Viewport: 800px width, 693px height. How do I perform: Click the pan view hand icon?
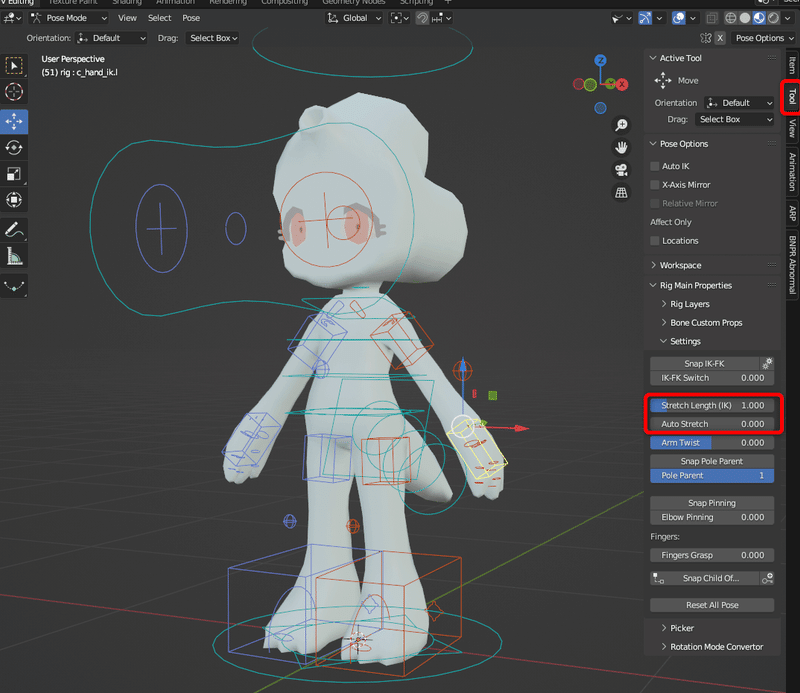coord(621,147)
